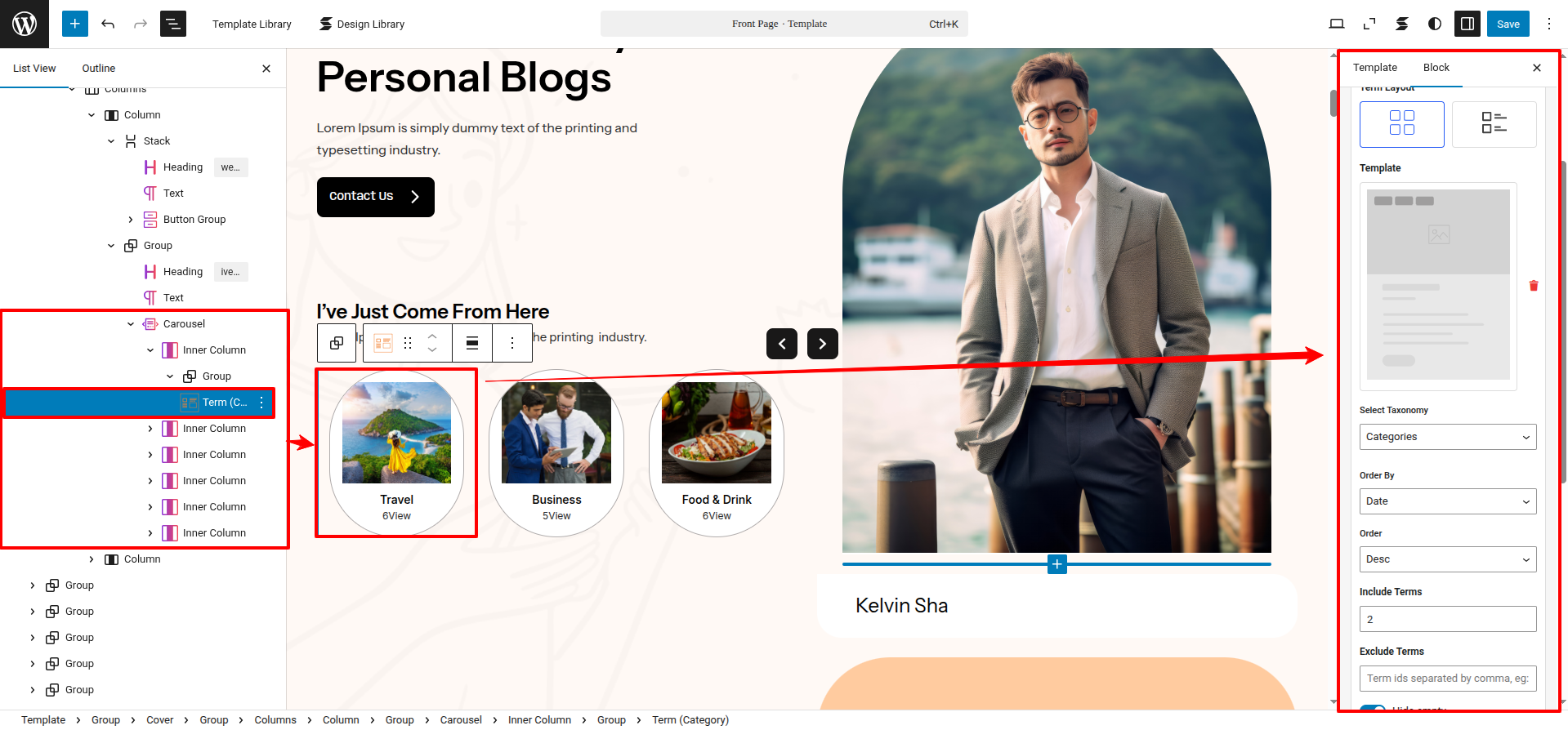Delete the template using red trash icon
The height and width of the screenshot is (730, 1568).
[x=1533, y=286]
